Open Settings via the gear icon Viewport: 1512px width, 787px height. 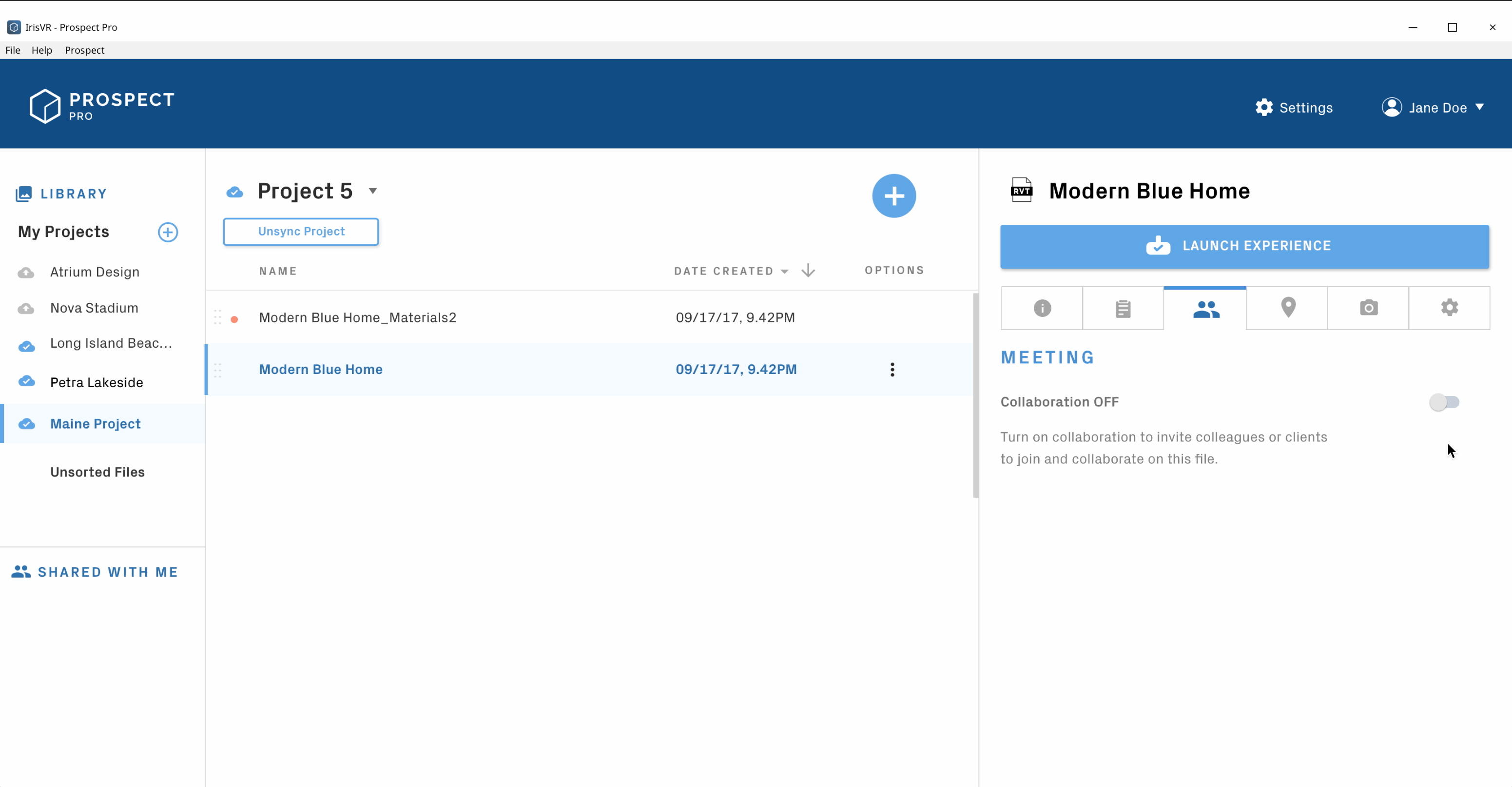[1264, 107]
